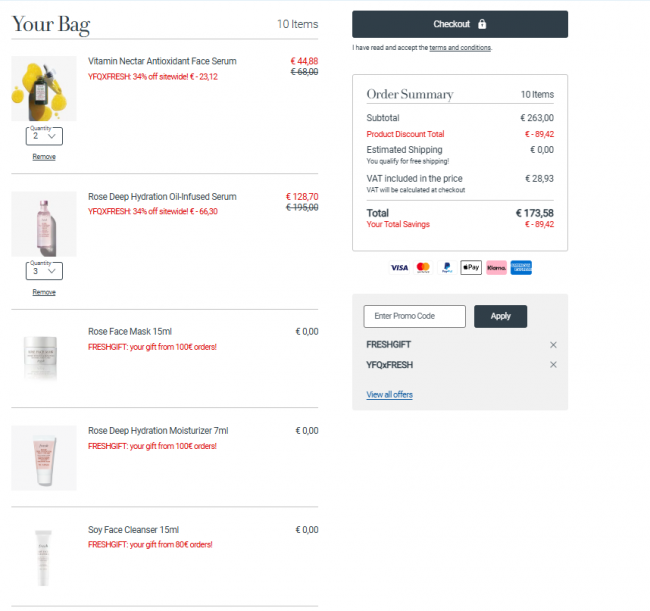Apply the promo code
The image size is (650, 611).
(x=500, y=316)
